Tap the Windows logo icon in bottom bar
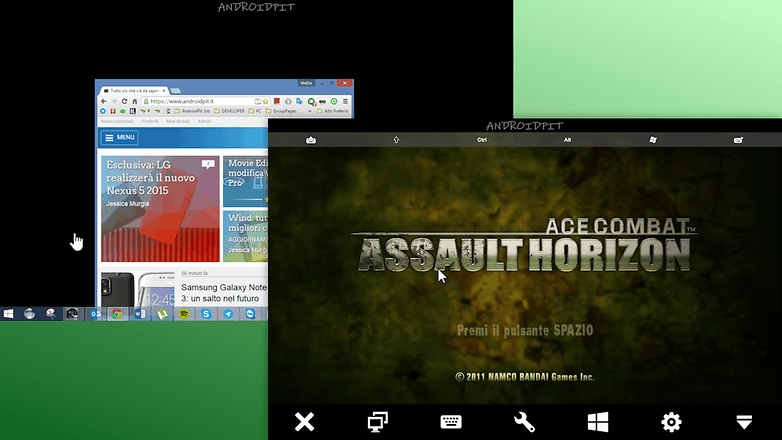Screen dimensions: 782x440 coord(597,422)
